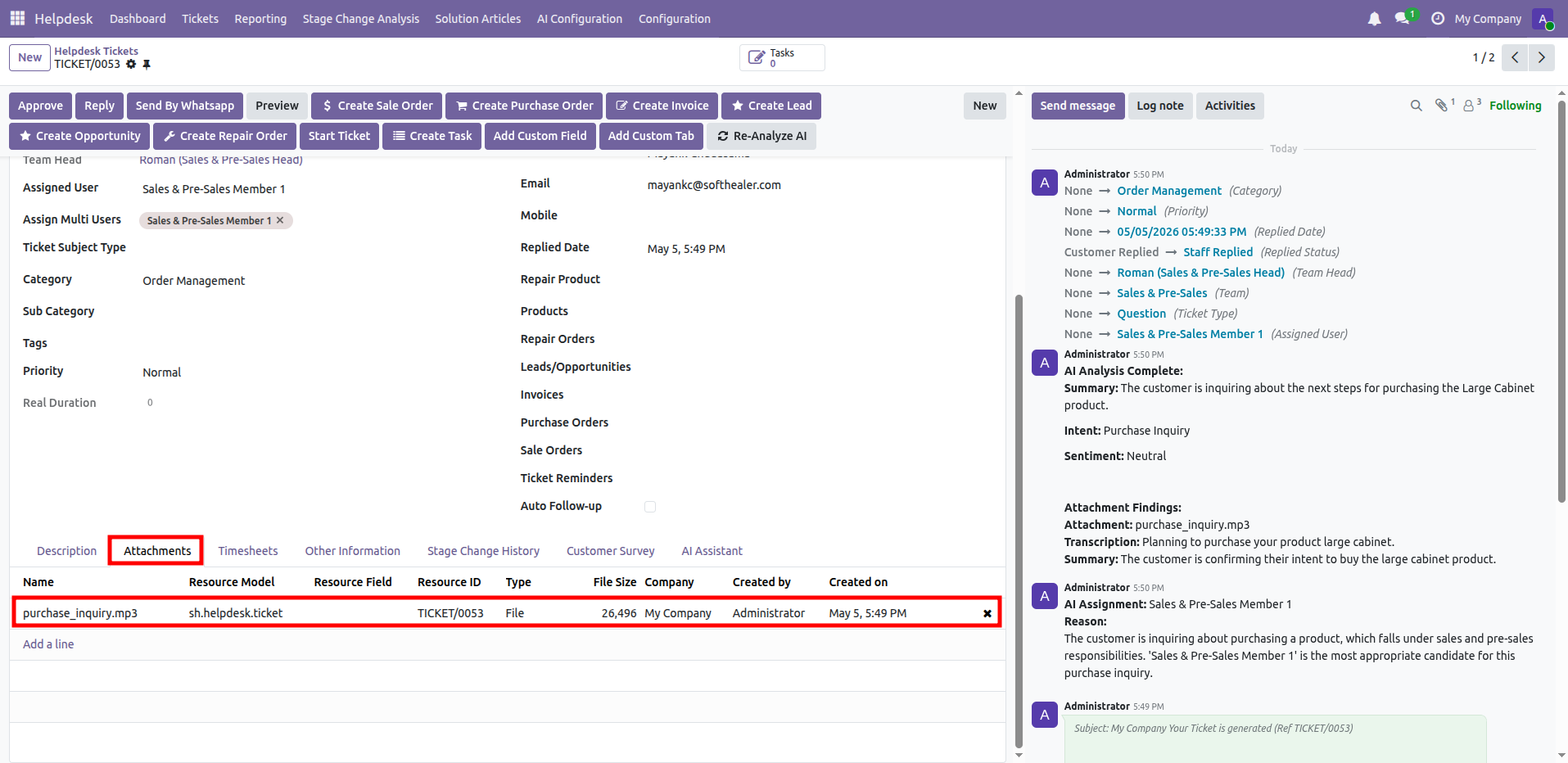Click Create Repair Order button
Screen dimensions: 1568x763
(225, 136)
